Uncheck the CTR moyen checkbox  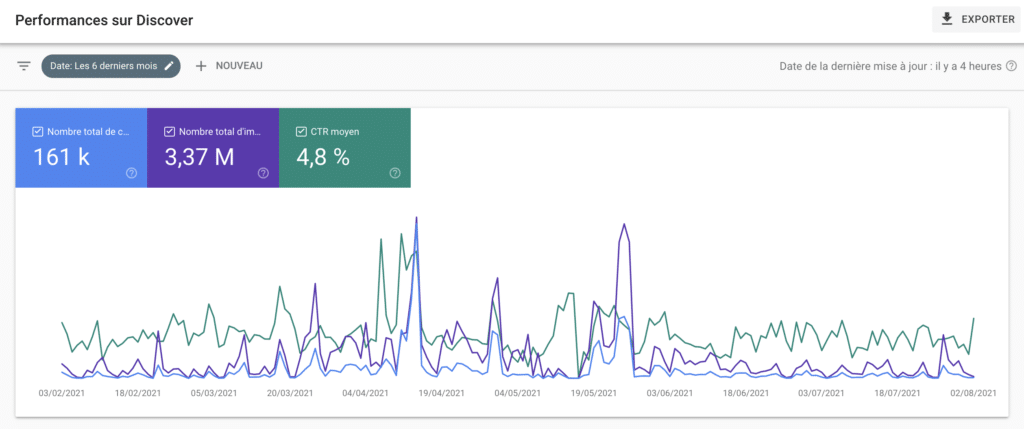301,132
